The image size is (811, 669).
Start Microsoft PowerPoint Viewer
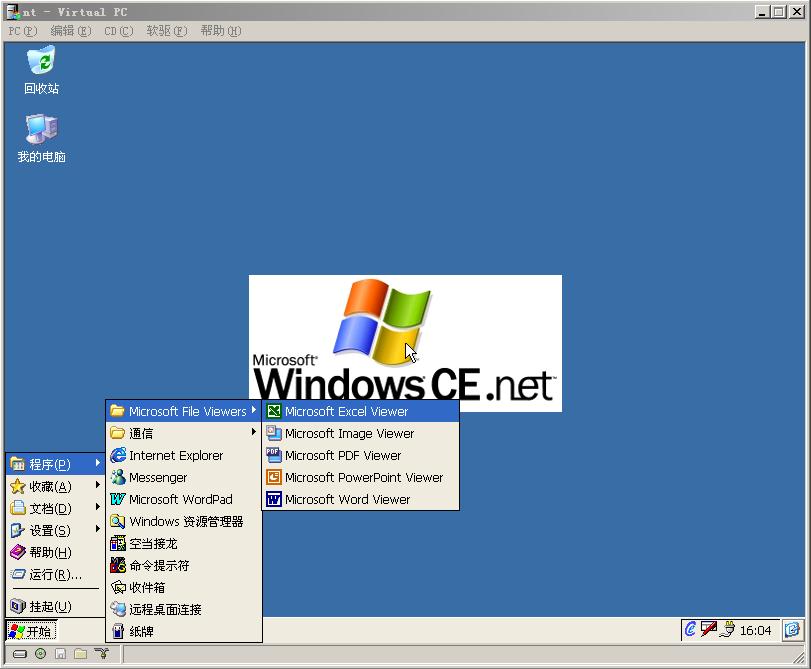coord(363,477)
